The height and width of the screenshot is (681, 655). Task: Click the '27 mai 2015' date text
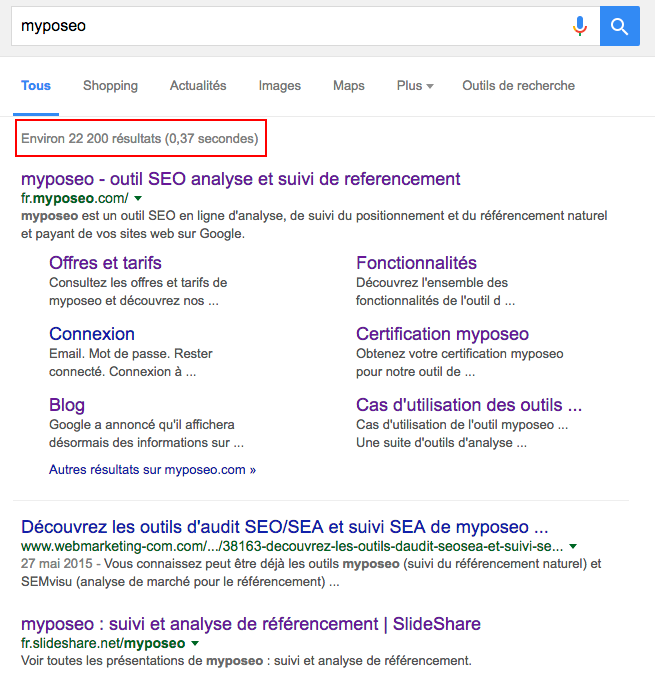[57, 564]
